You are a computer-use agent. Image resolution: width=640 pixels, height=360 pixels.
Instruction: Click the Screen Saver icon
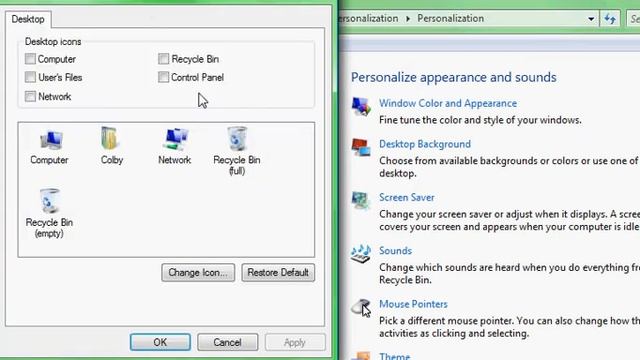360,200
